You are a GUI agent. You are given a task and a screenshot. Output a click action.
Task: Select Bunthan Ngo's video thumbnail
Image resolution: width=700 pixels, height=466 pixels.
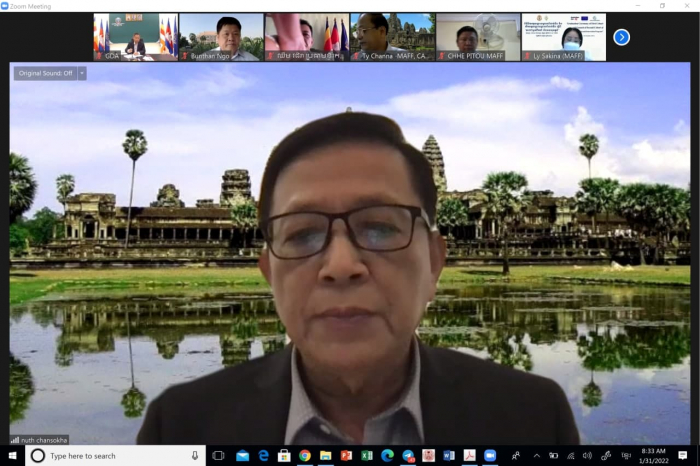coord(220,37)
